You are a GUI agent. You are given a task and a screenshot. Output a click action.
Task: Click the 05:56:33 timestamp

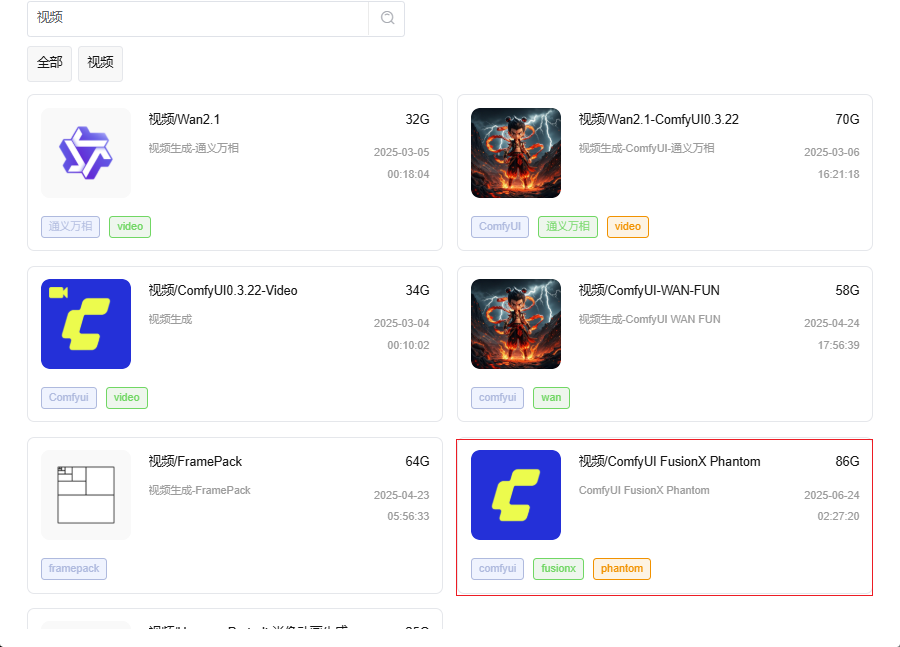tap(408, 516)
